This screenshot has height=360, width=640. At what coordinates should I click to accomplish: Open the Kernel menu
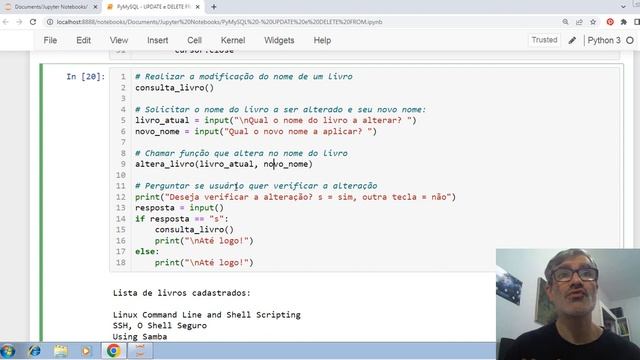[x=233, y=40]
